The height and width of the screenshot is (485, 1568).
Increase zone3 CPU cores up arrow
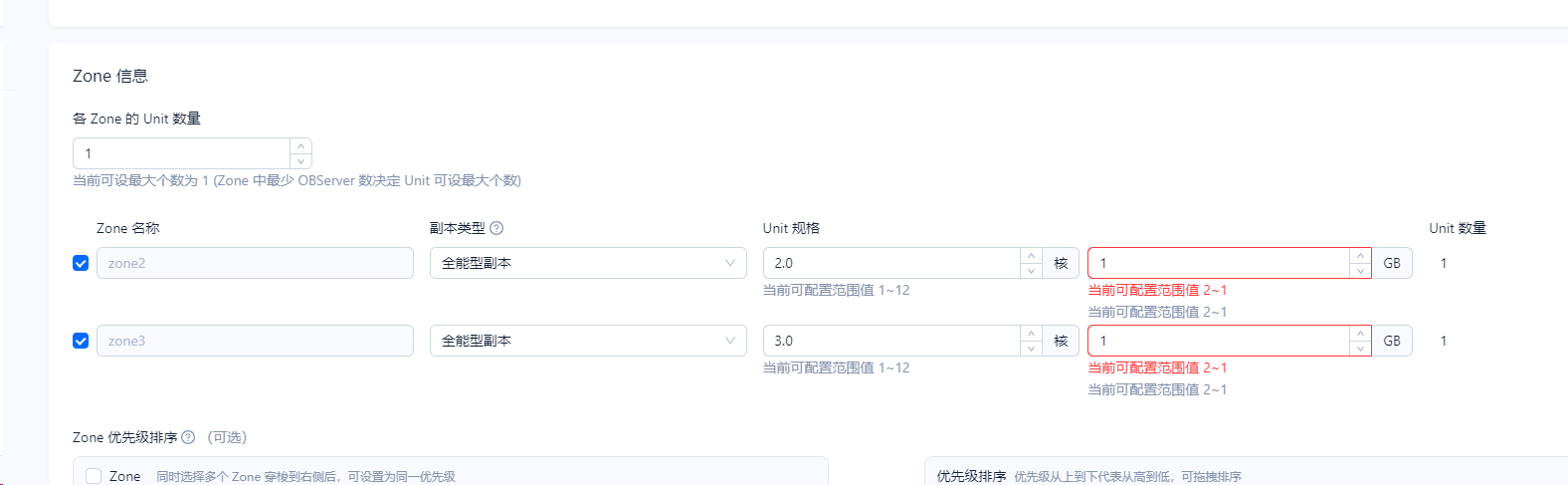coord(1032,334)
